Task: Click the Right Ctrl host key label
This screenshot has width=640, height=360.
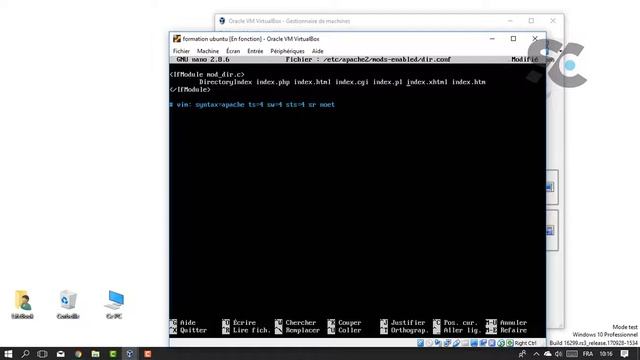Action: 526,343
